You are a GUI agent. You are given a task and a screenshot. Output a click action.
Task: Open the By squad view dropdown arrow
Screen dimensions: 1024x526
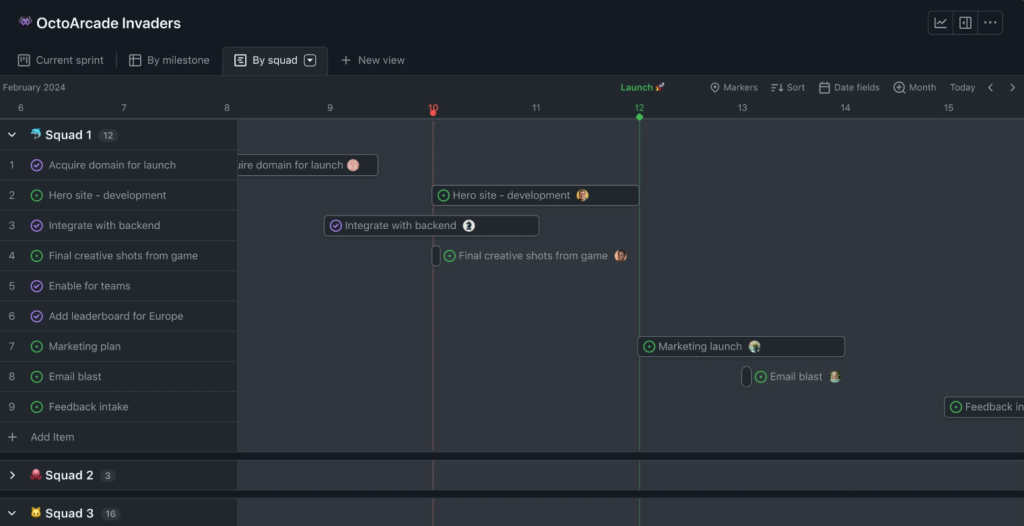tap(310, 60)
